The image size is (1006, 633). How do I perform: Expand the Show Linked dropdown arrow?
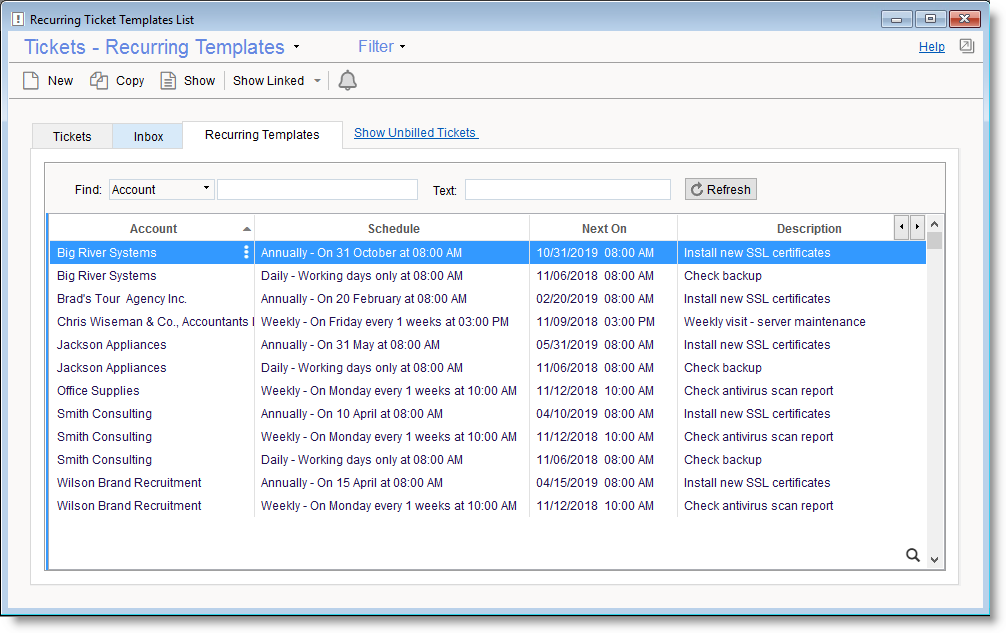[317, 81]
